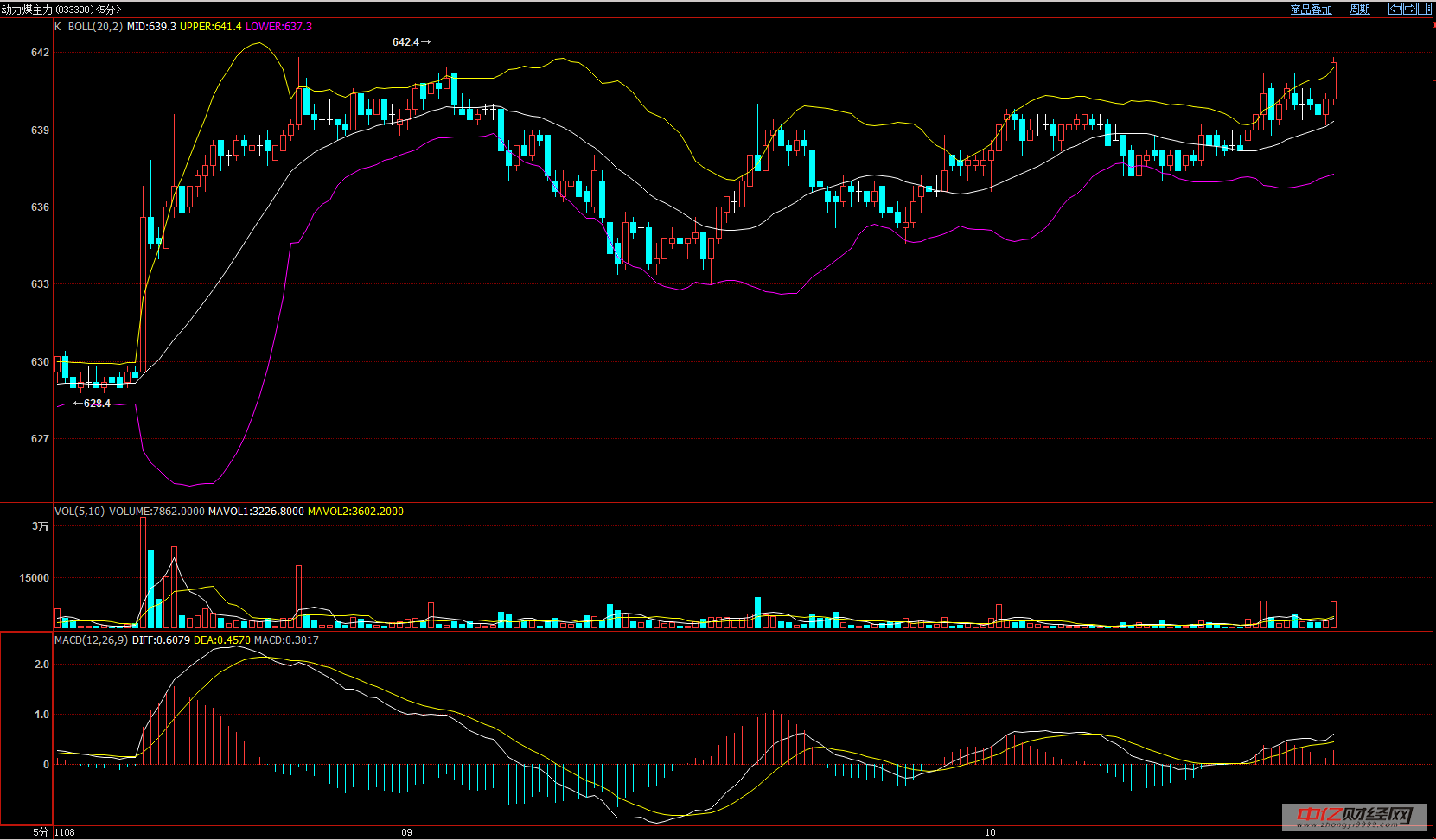Click the left arrow navigation icon

[1395, 9]
